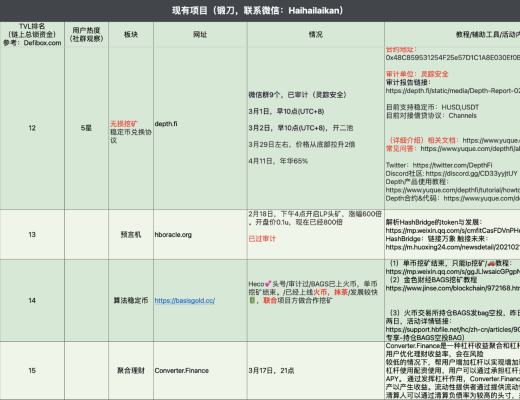Select the line "目前支持稳定币：HUSD,USDT"
This screenshot has width=520, height=400.
pos(432,107)
